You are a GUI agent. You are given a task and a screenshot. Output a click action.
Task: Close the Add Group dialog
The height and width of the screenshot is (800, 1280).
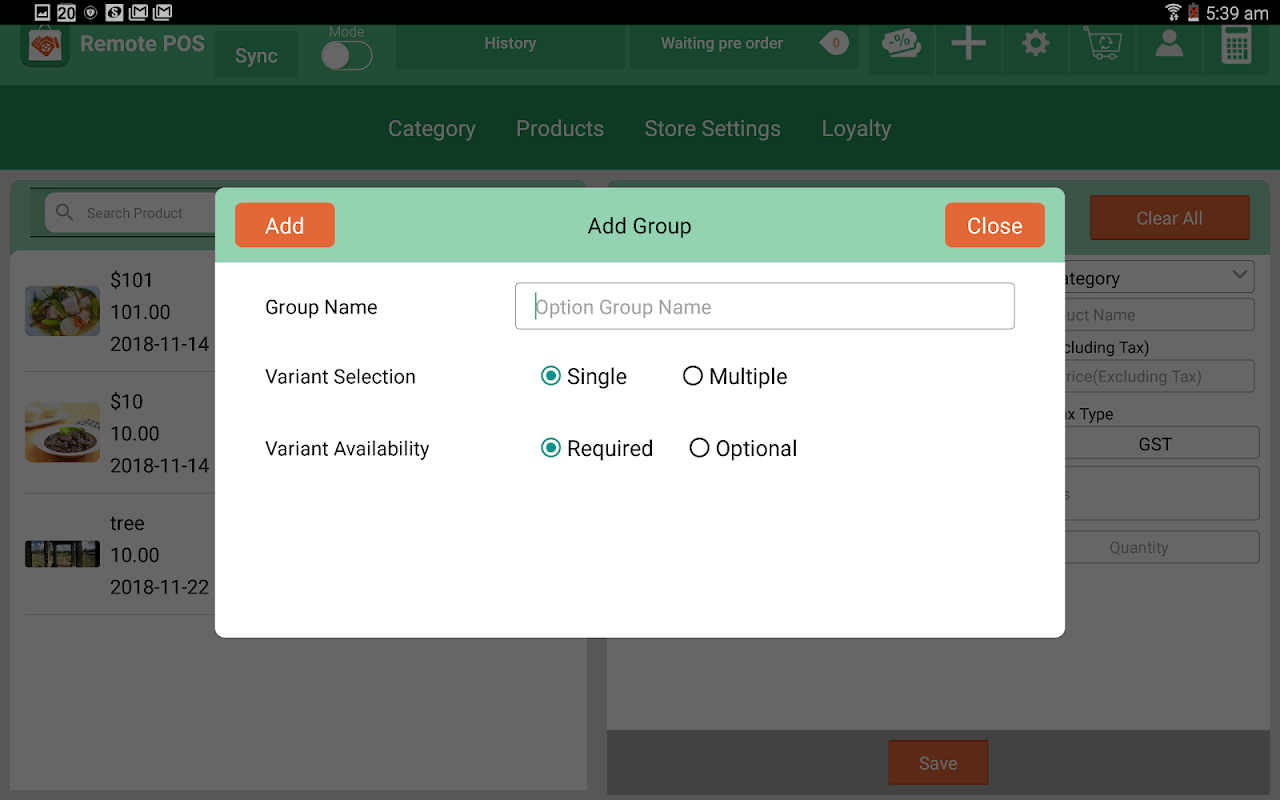pos(995,225)
